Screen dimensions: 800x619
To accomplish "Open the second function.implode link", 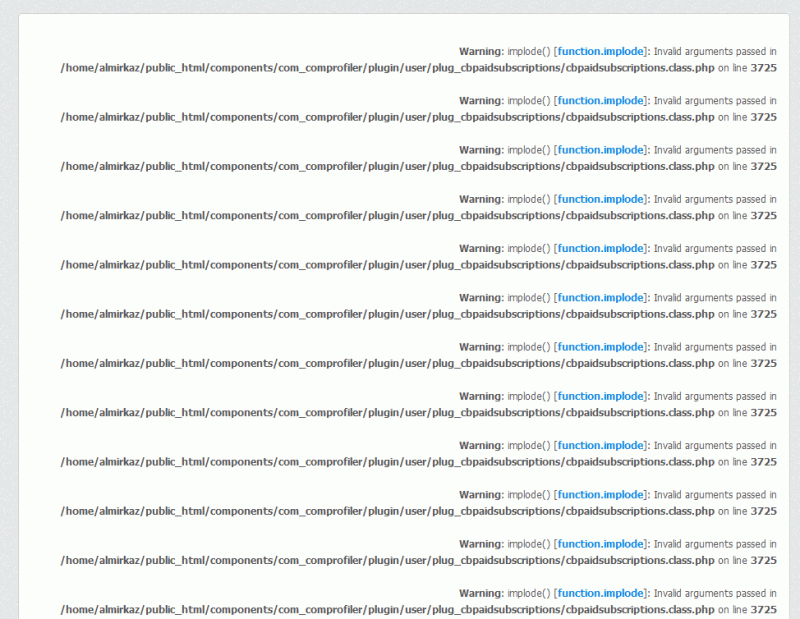I will pyautogui.click(x=600, y=101).
